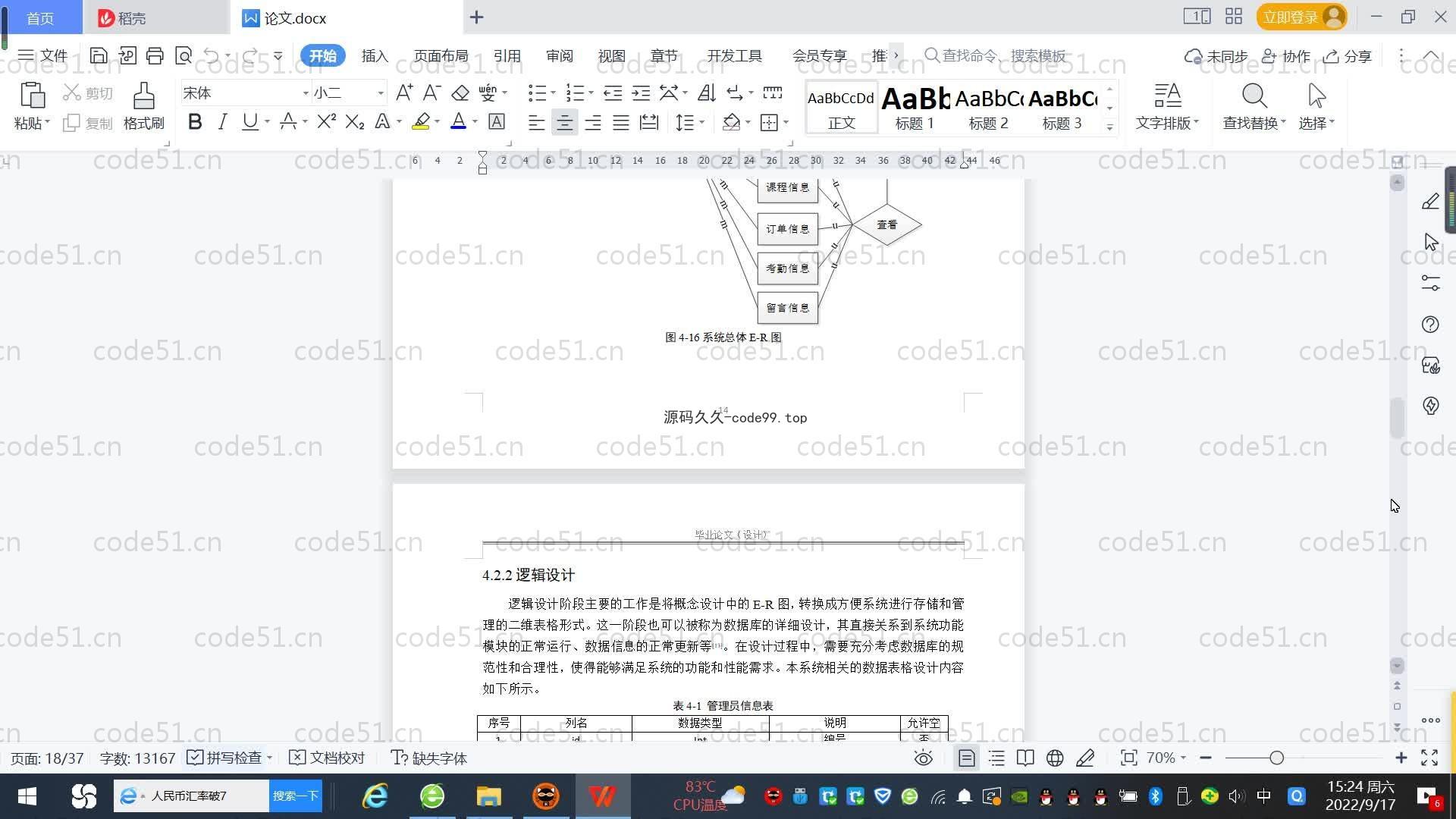
Task: Click the Save document icon
Action: click(98, 55)
